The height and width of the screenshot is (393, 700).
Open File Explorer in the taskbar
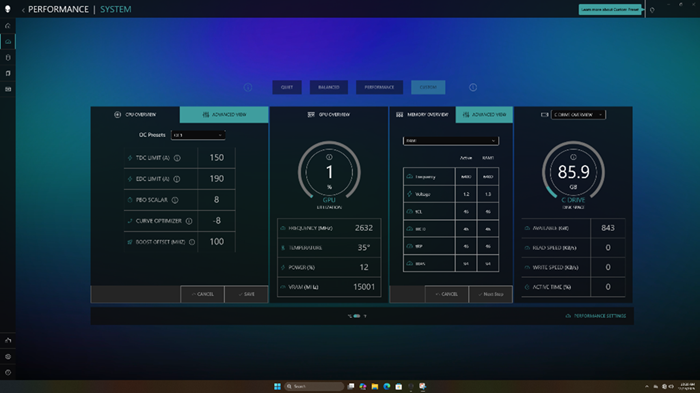click(375, 386)
